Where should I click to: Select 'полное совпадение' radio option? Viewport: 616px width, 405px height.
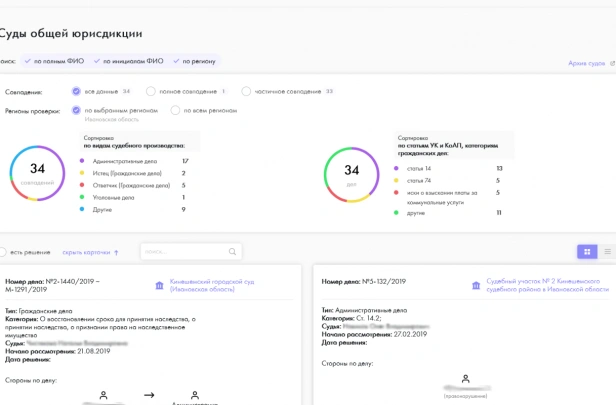point(150,92)
